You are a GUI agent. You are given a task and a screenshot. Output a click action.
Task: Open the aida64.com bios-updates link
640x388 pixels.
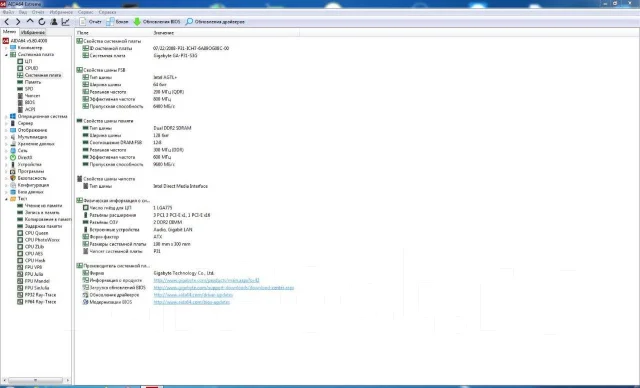pyautogui.click(x=191, y=302)
